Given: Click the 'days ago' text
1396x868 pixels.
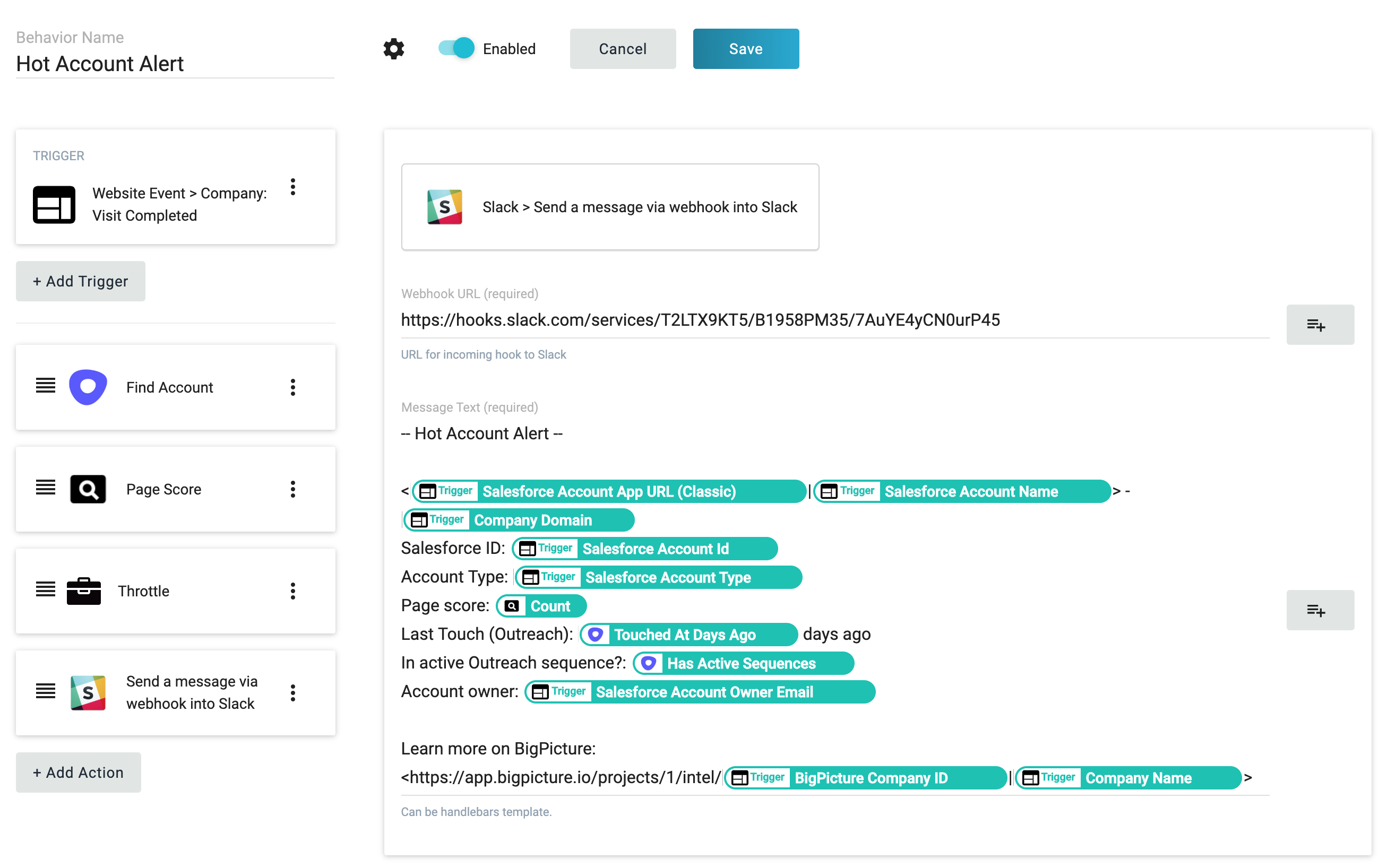Looking at the screenshot, I should 837,635.
